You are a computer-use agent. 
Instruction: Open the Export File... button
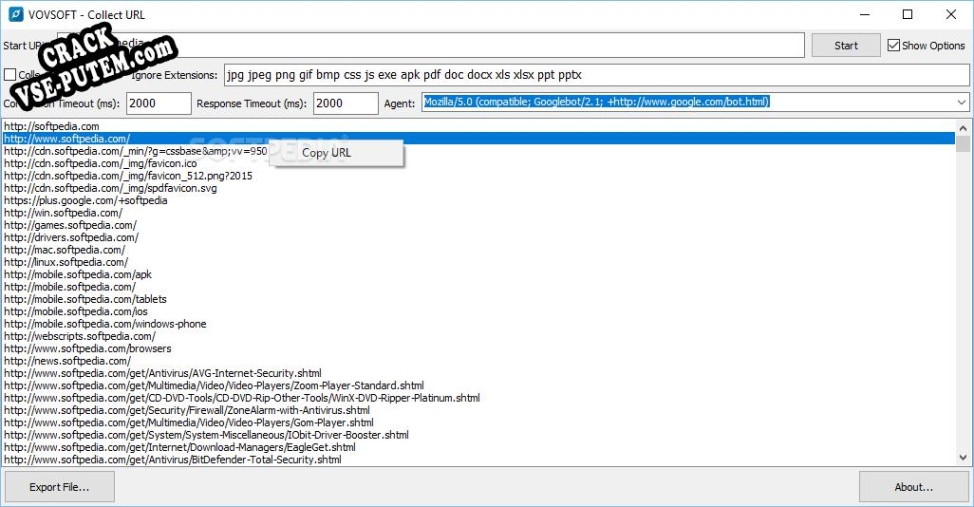click(59, 487)
